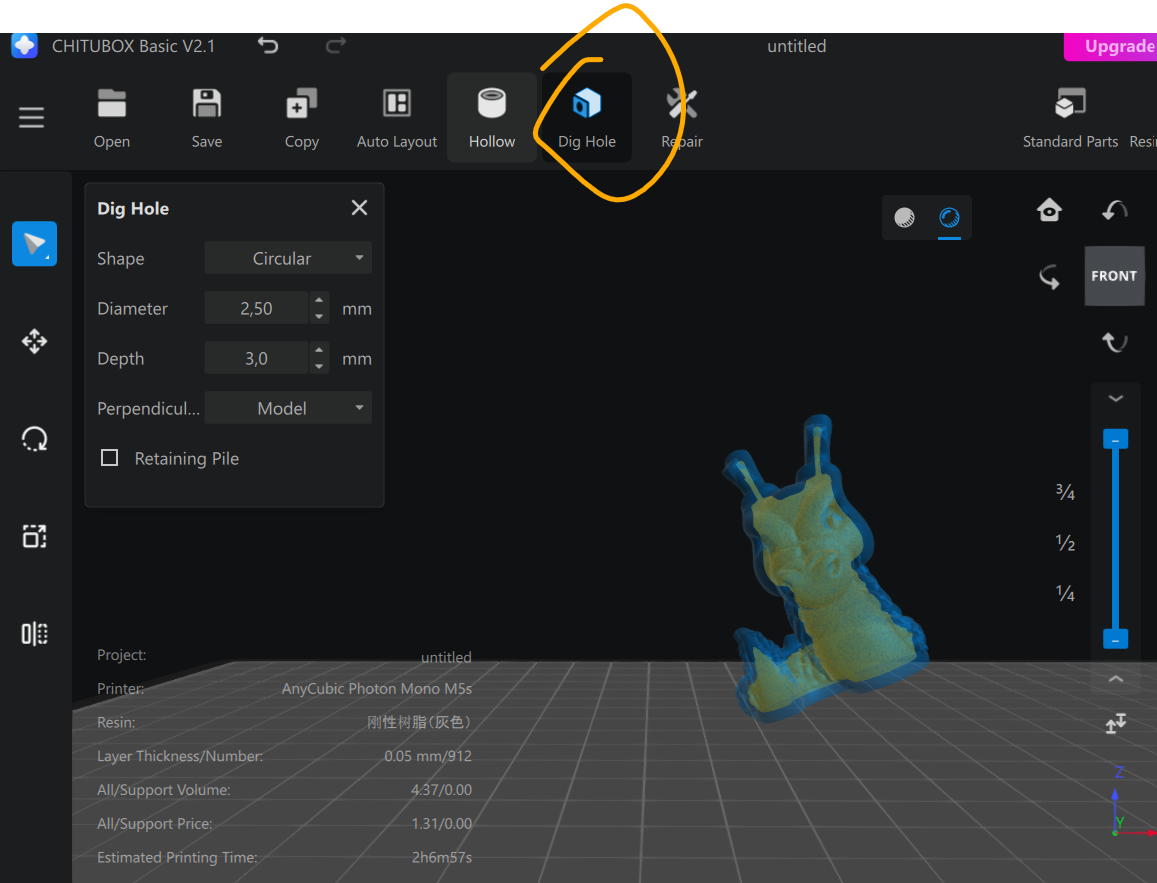Switch to transparent X-ray view mode
1157x883 pixels.
949,218
